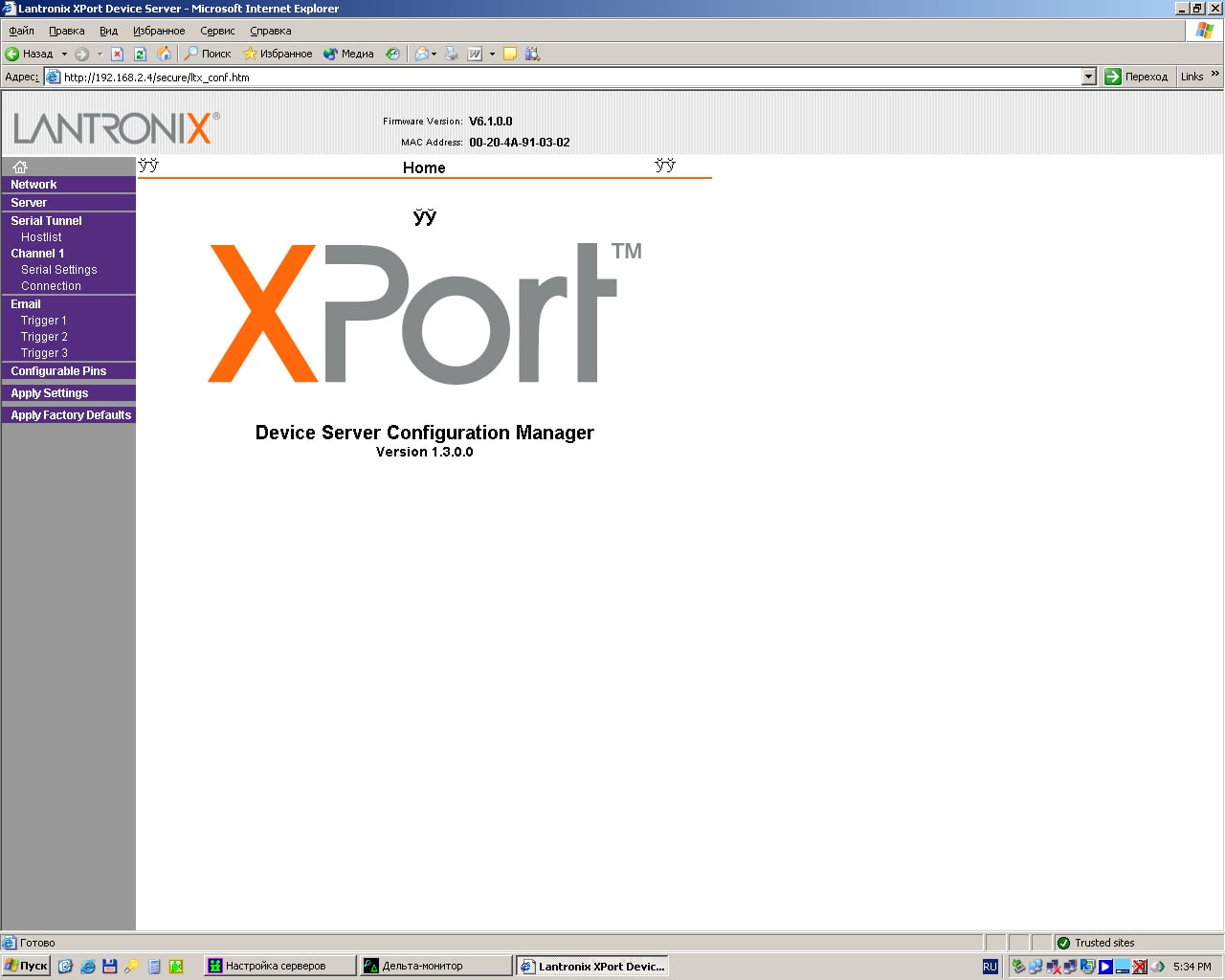Viewport: 1225px width, 980px height.
Task: Click the Back arrow icon in the toolbar
Action: [x=12, y=54]
